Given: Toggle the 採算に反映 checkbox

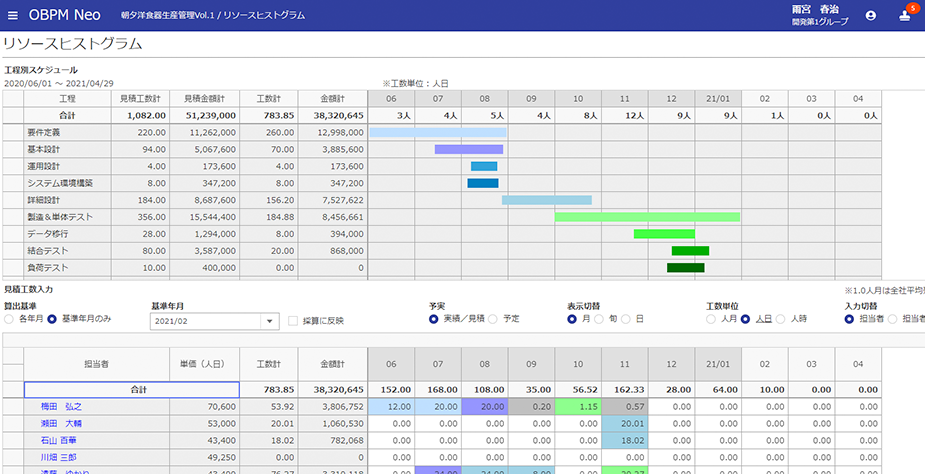Looking at the screenshot, I should [x=293, y=321].
